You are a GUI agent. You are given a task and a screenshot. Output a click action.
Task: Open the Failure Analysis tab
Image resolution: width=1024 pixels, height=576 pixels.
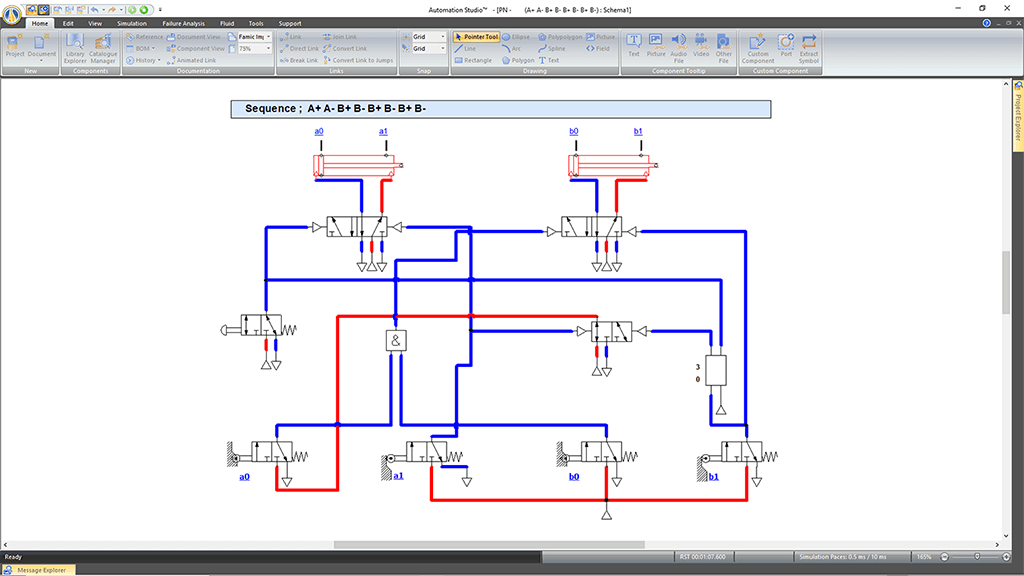coord(183,23)
